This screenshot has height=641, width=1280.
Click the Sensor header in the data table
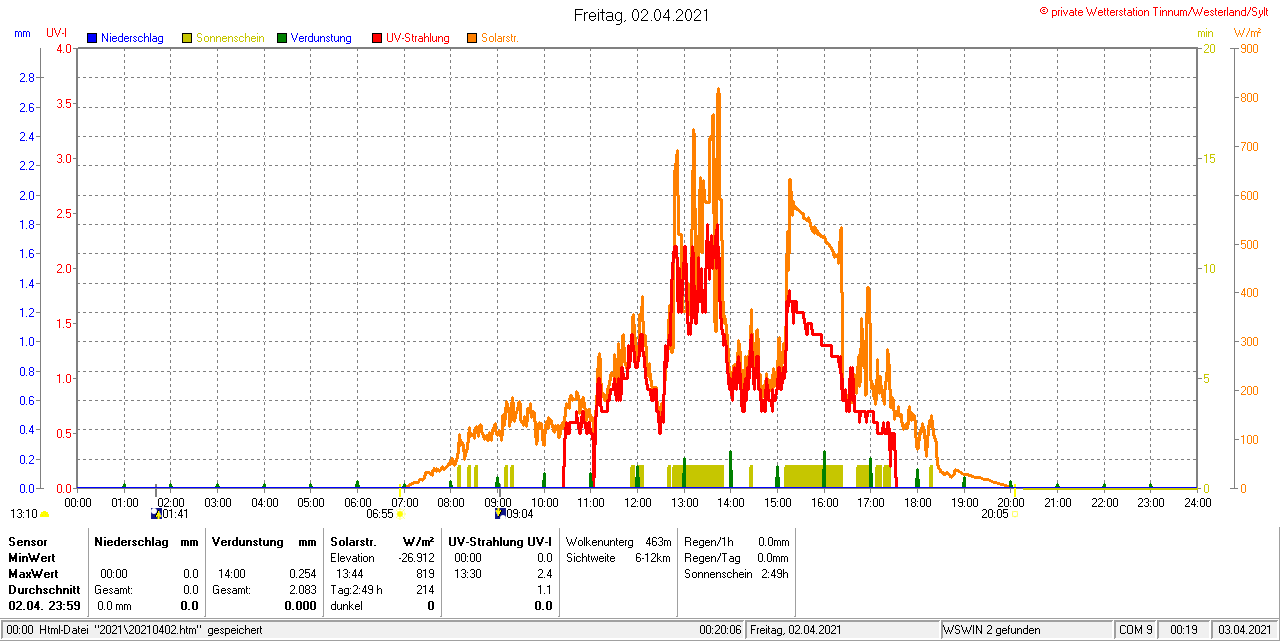point(28,541)
